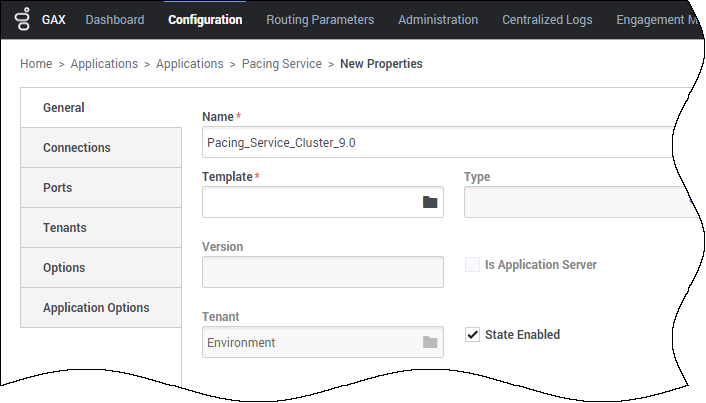Check the Is Application Server box
The width and height of the screenshot is (706, 403).
pyautogui.click(x=472, y=264)
